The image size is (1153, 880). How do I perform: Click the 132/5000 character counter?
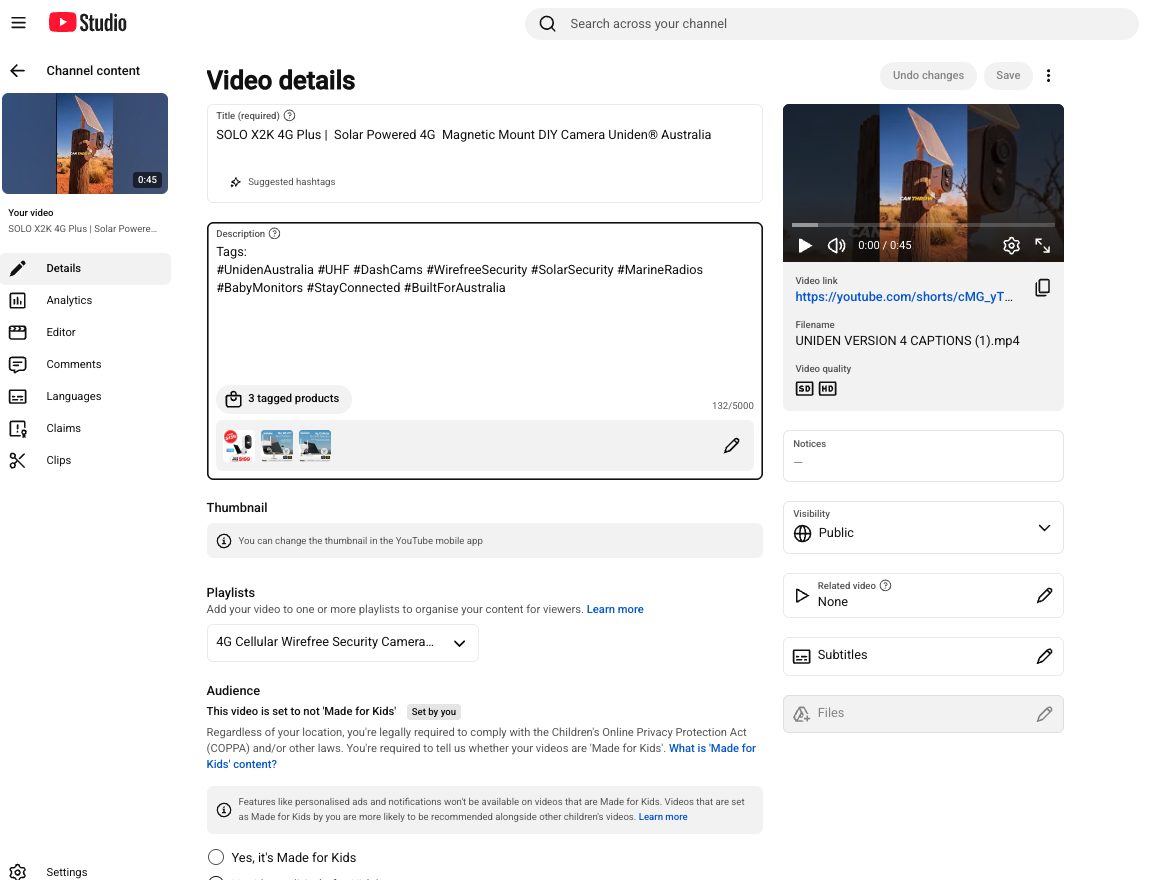coord(732,406)
